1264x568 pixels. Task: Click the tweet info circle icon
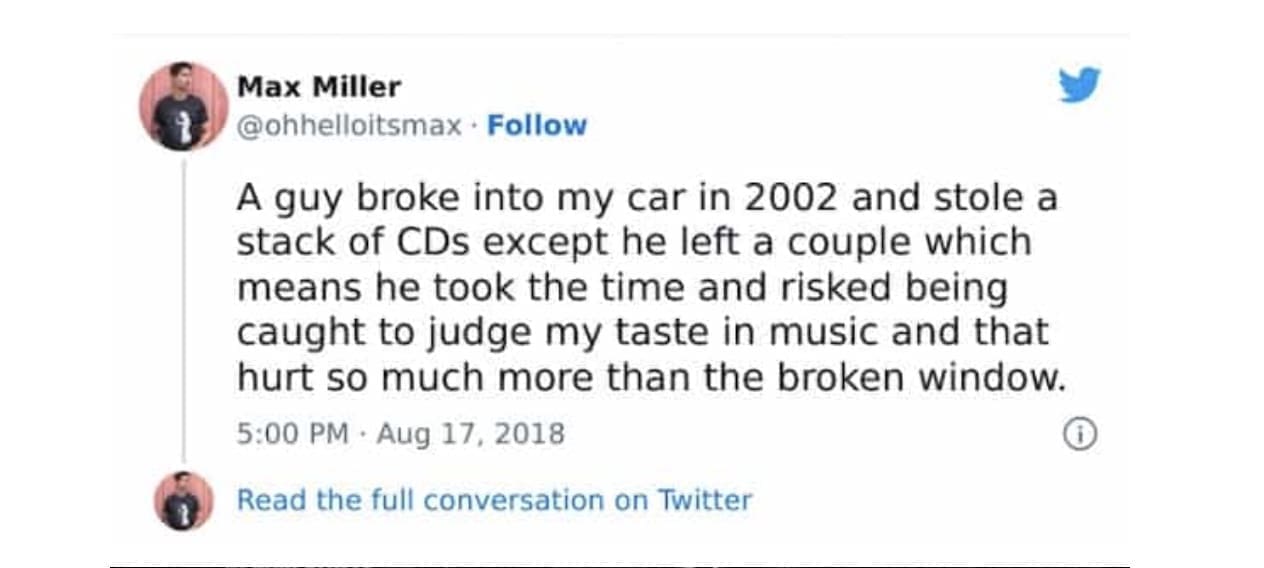[1079, 435]
